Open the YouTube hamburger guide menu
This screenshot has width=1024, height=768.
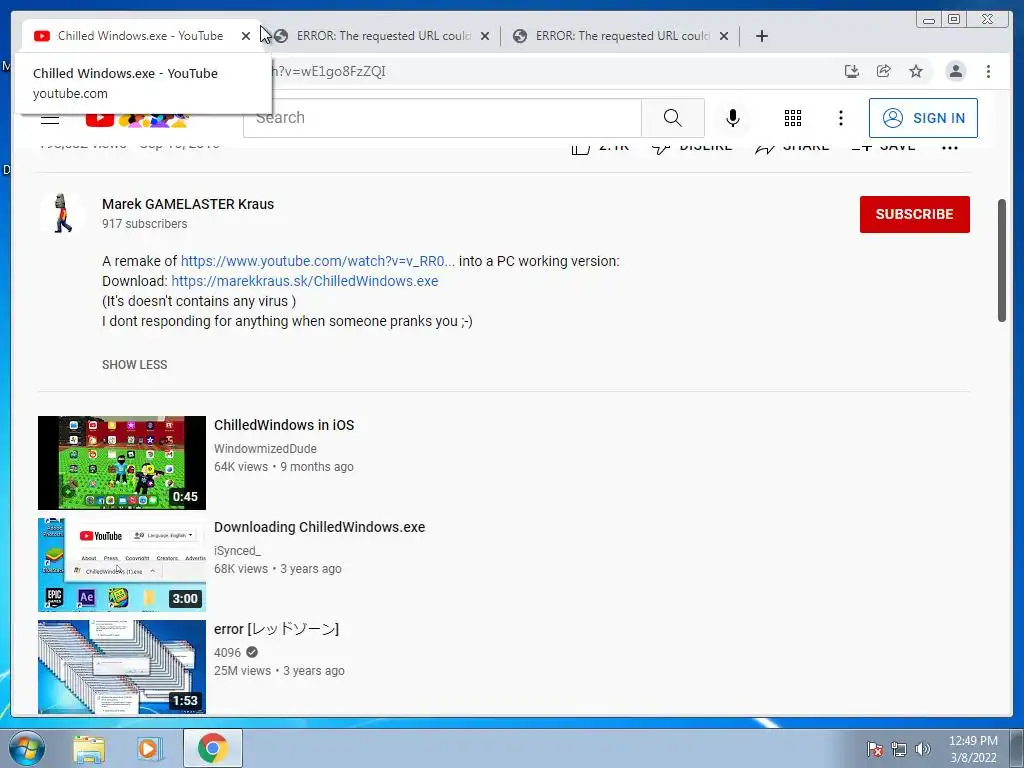[x=50, y=119]
